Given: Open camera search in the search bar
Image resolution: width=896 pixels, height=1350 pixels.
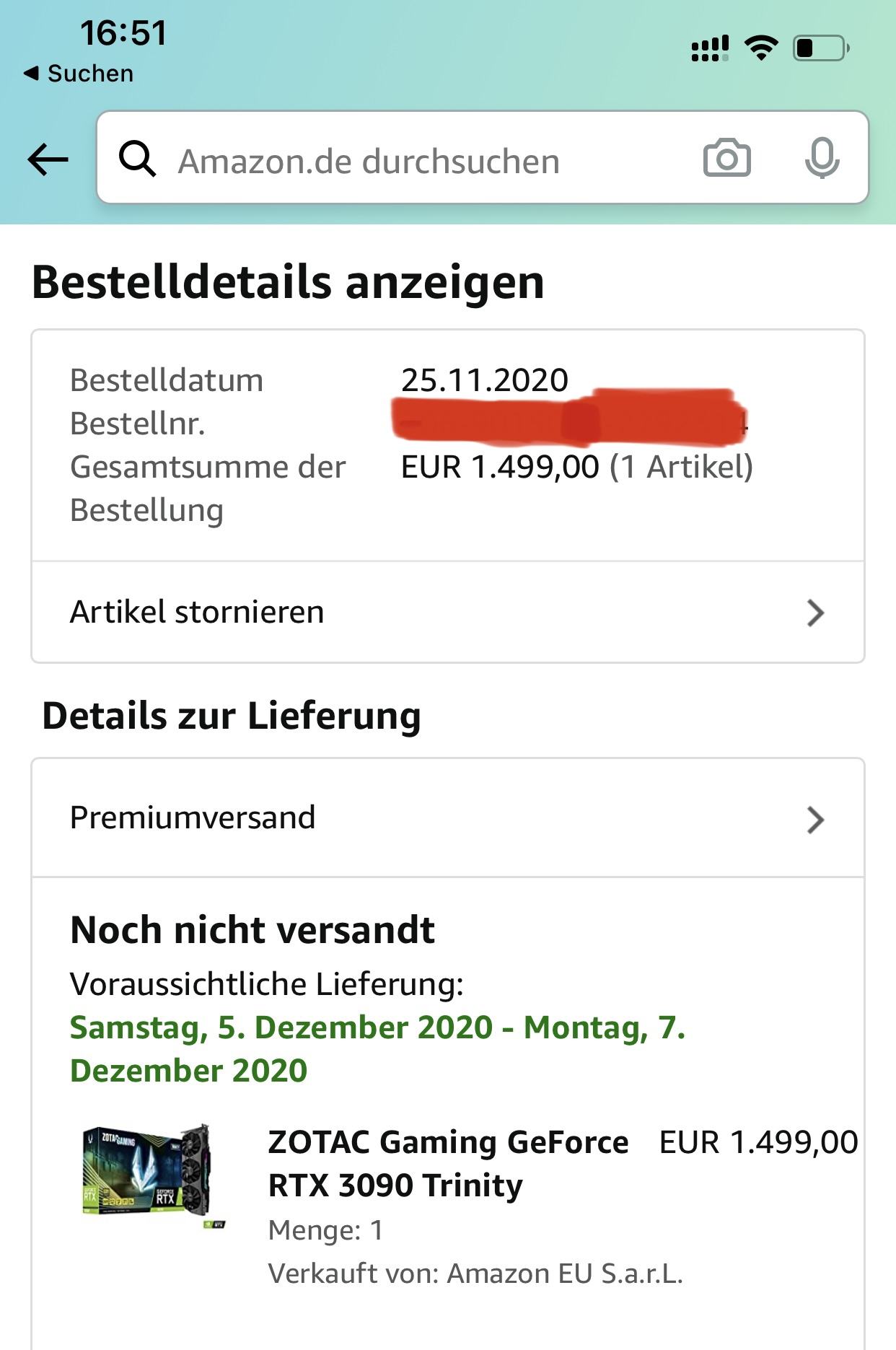Looking at the screenshot, I should (726, 158).
